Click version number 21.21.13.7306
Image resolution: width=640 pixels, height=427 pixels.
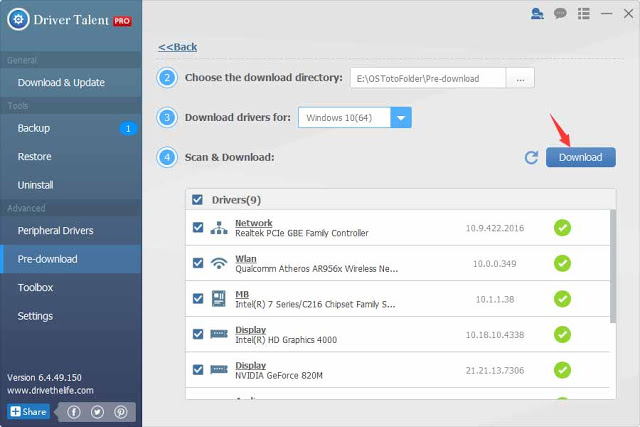coord(495,370)
